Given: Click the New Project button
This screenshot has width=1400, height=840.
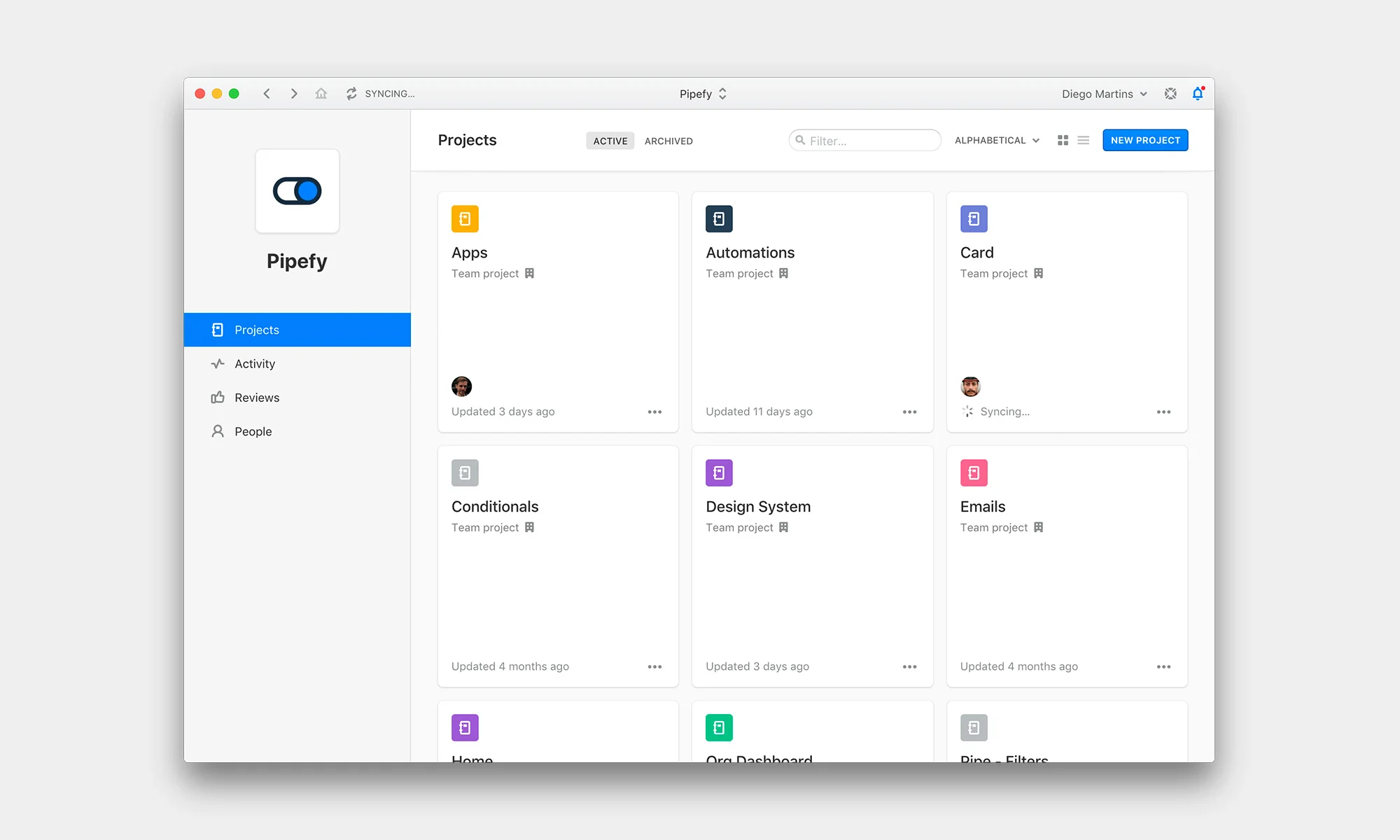Looking at the screenshot, I should (x=1145, y=141).
